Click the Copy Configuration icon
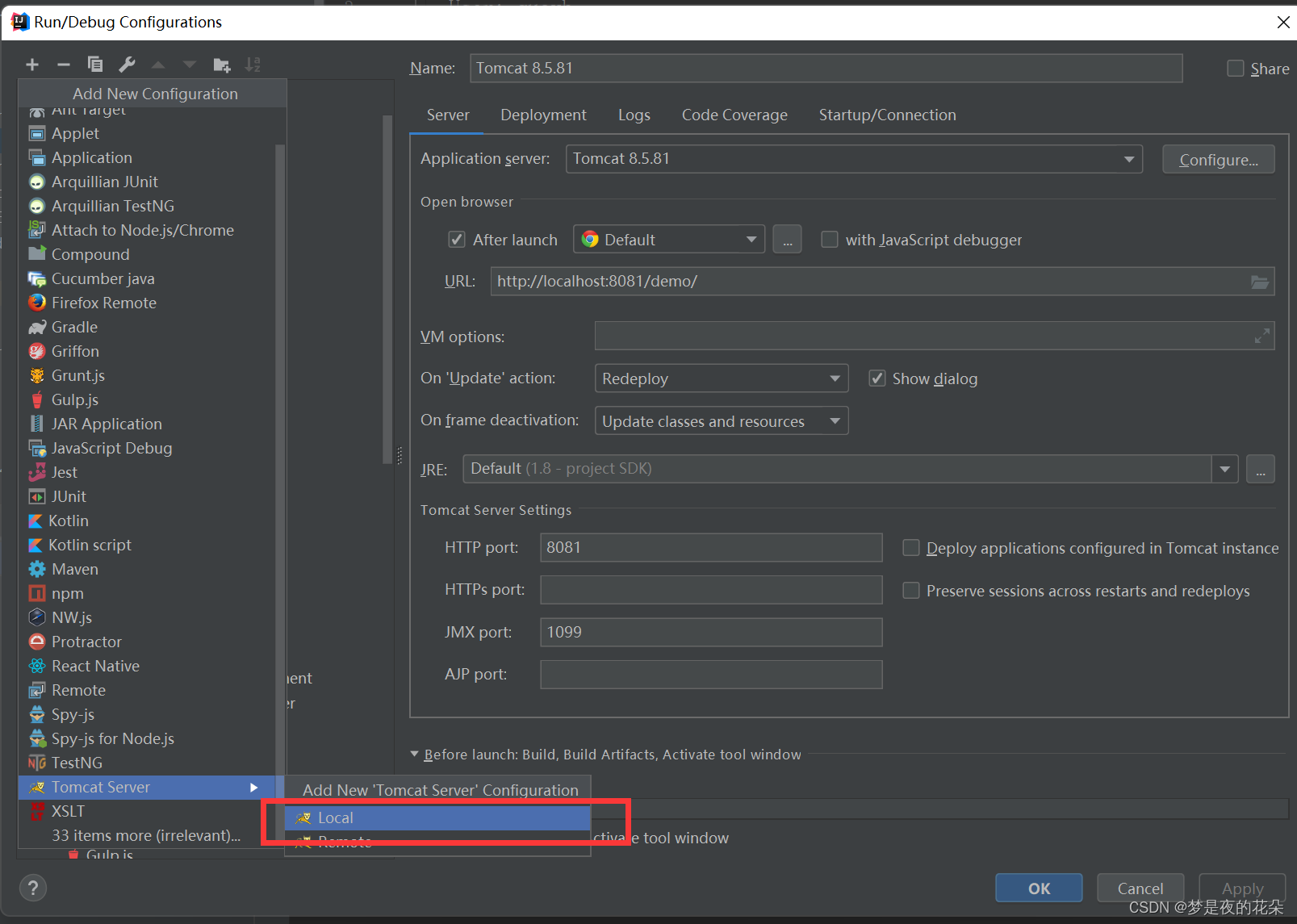The image size is (1297, 924). point(95,65)
